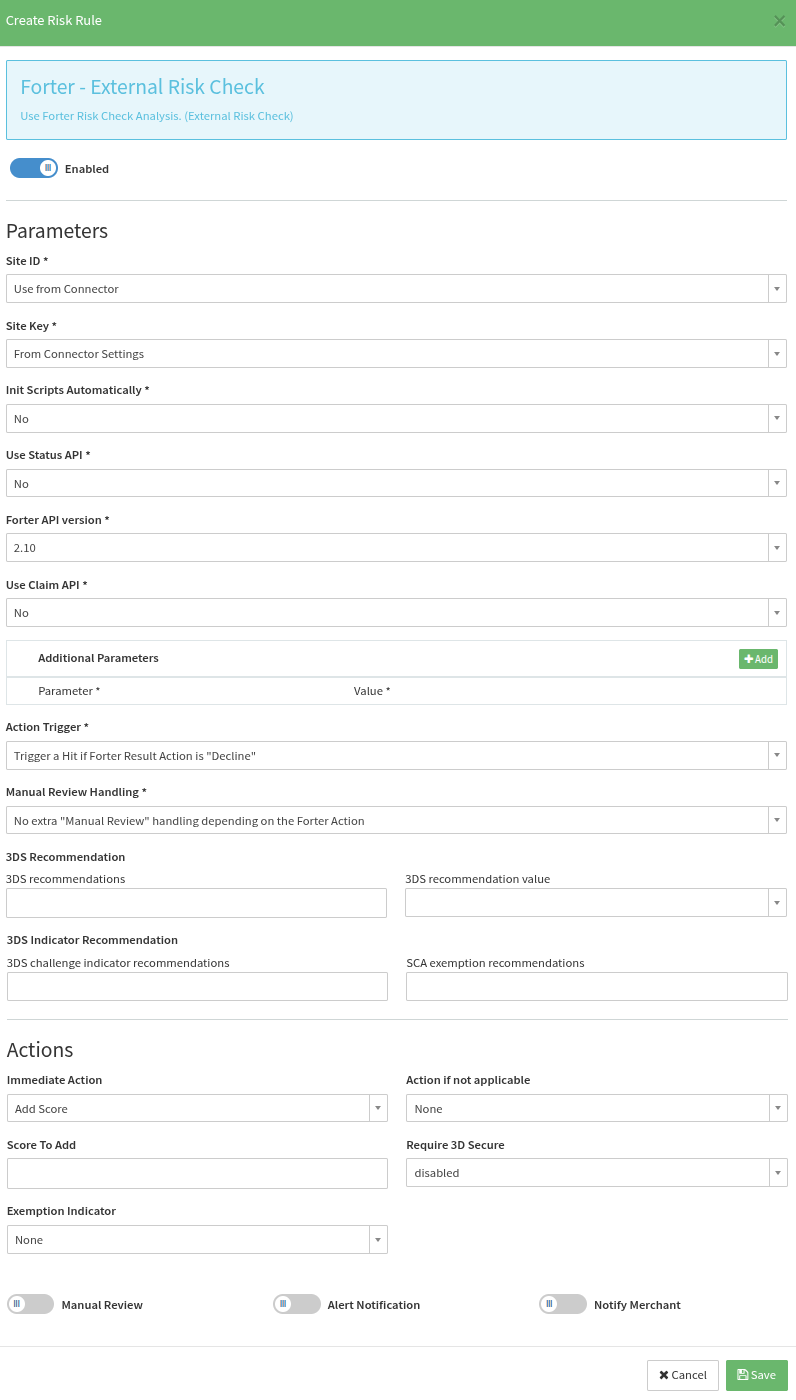Turn on the Manual Review toggle
Viewport: 796px width, 1400px height.
tap(30, 1304)
